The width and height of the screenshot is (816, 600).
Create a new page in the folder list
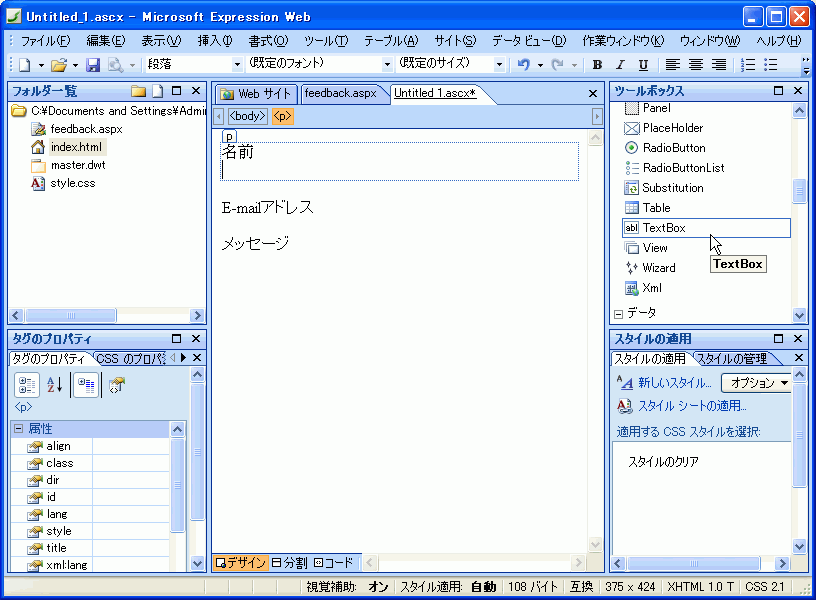pyautogui.click(x=157, y=91)
